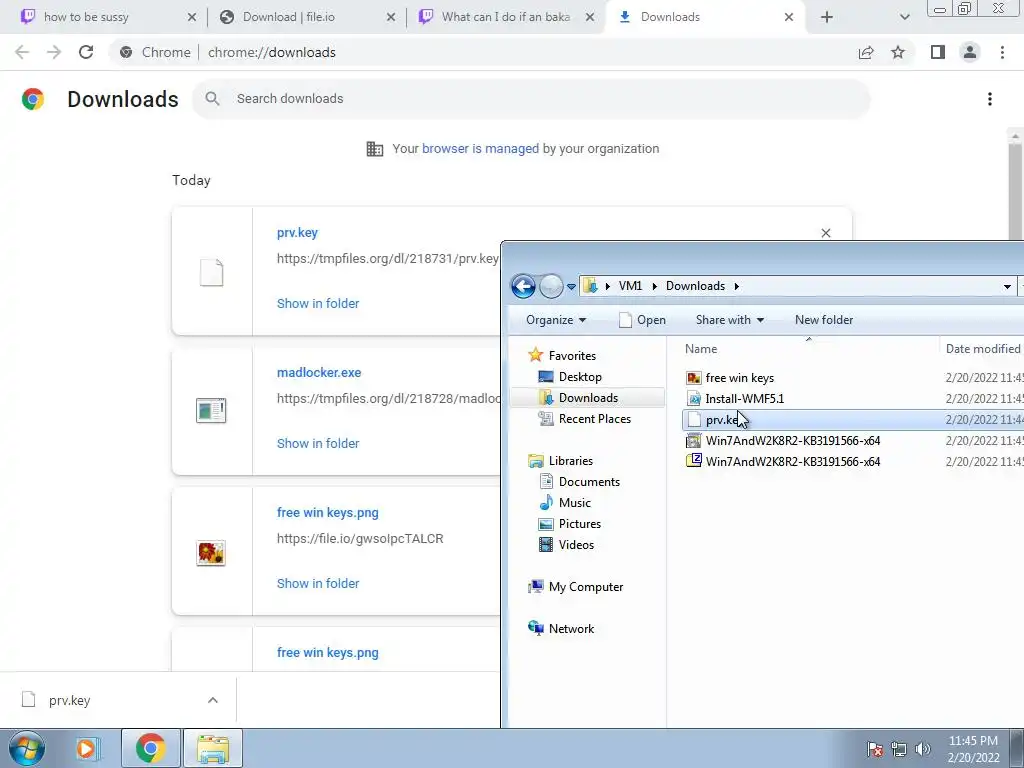Open Chrome's main three-dot menu

click(1002, 52)
